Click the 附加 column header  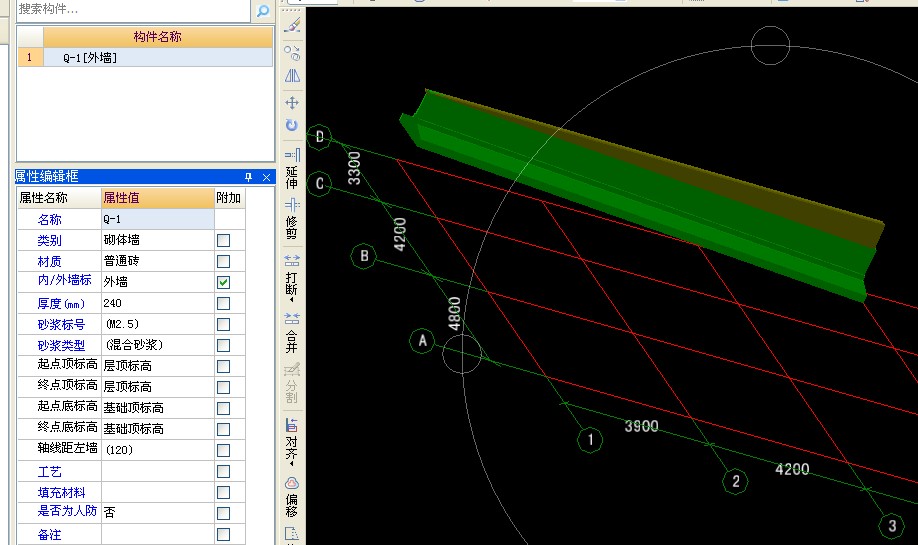pyautogui.click(x=230, y=198)
